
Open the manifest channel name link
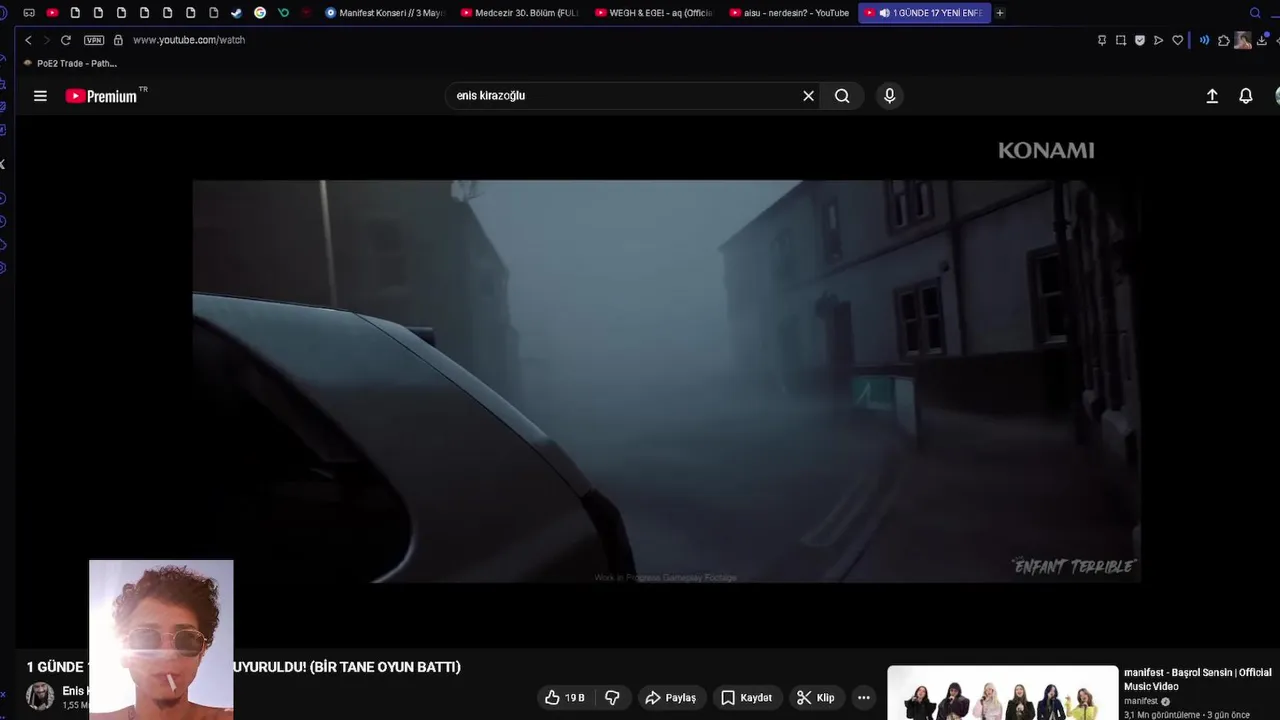(x=1140, y=701)
